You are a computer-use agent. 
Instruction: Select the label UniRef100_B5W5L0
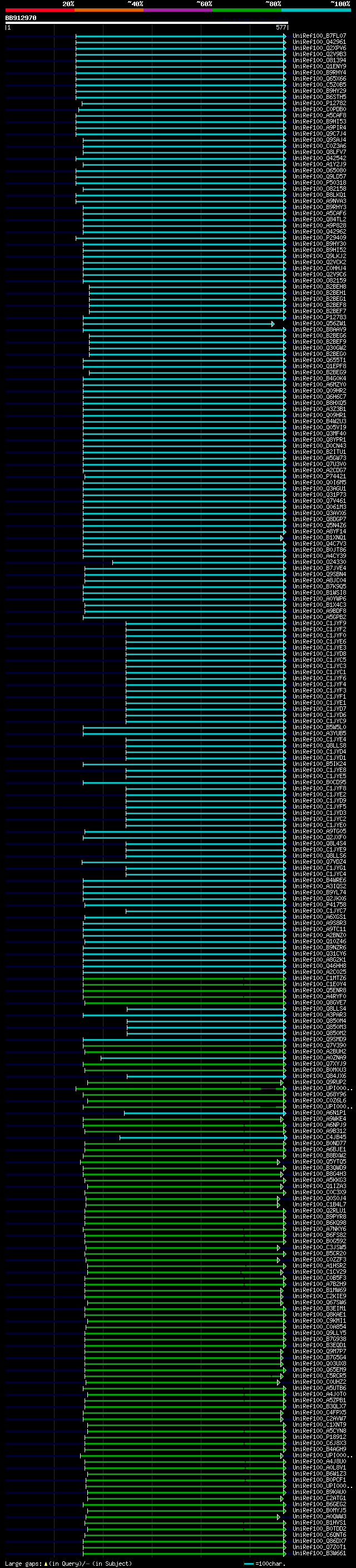coord(319,728)
